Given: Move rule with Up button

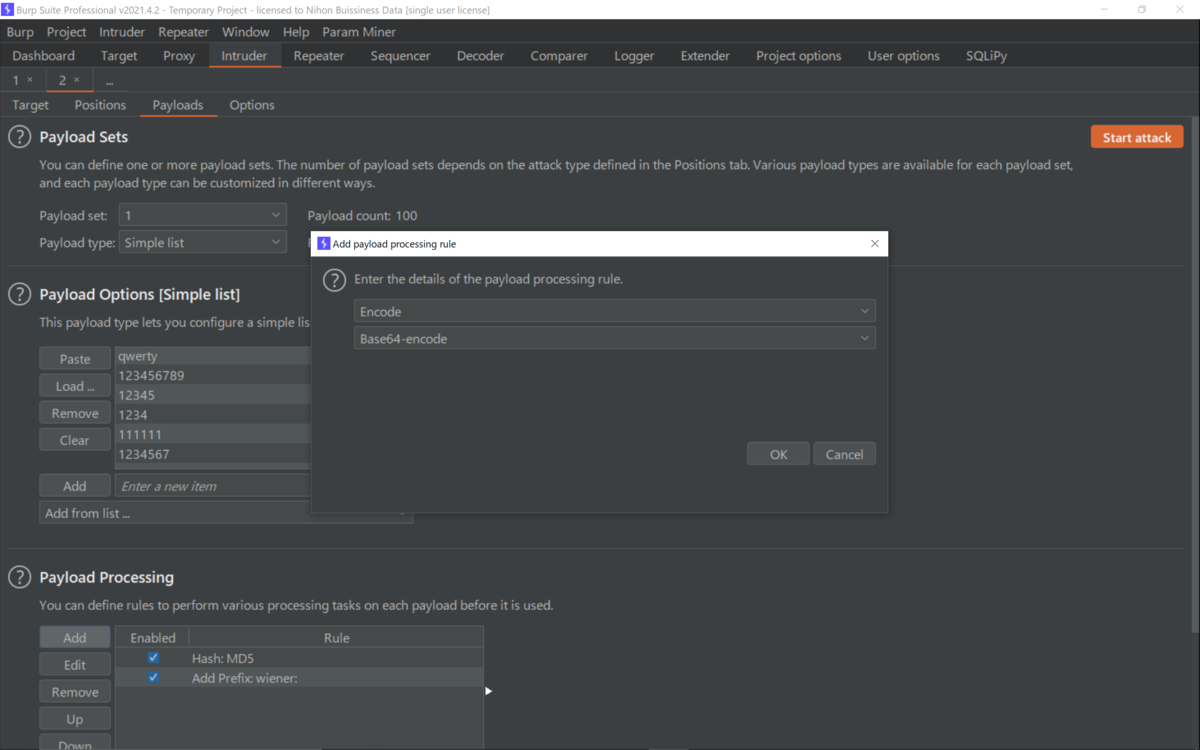Looking at the screenshot, I should point(75,719).
